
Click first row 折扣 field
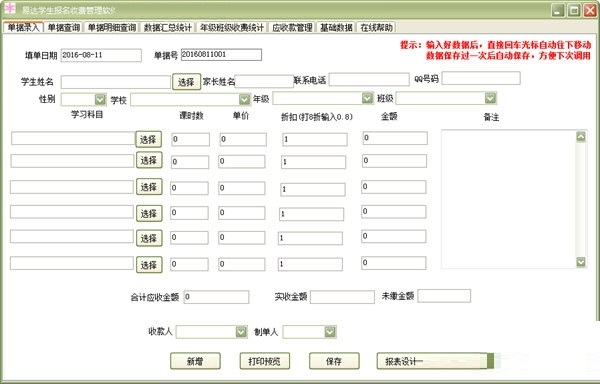[315, 139]
